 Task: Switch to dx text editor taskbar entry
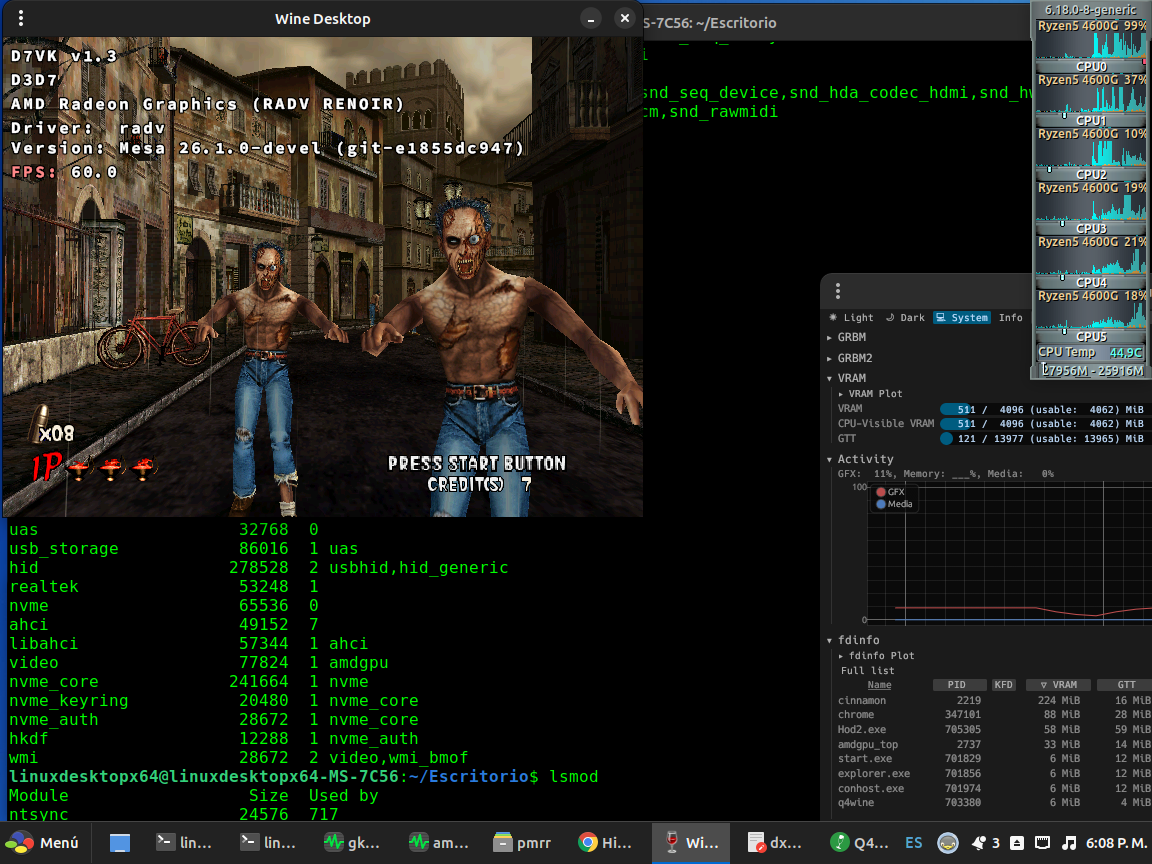774,843
